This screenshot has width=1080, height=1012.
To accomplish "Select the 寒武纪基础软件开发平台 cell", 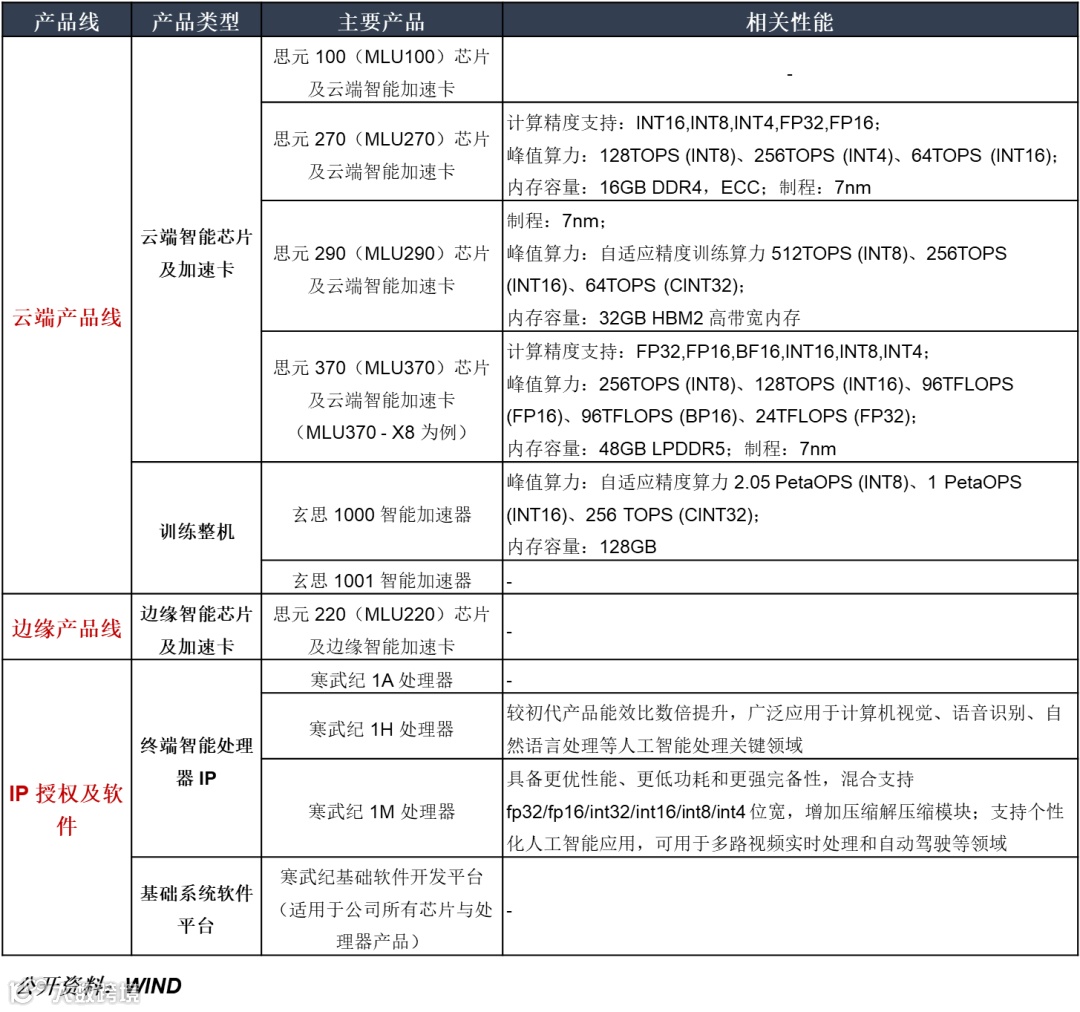I will (382, 906).
